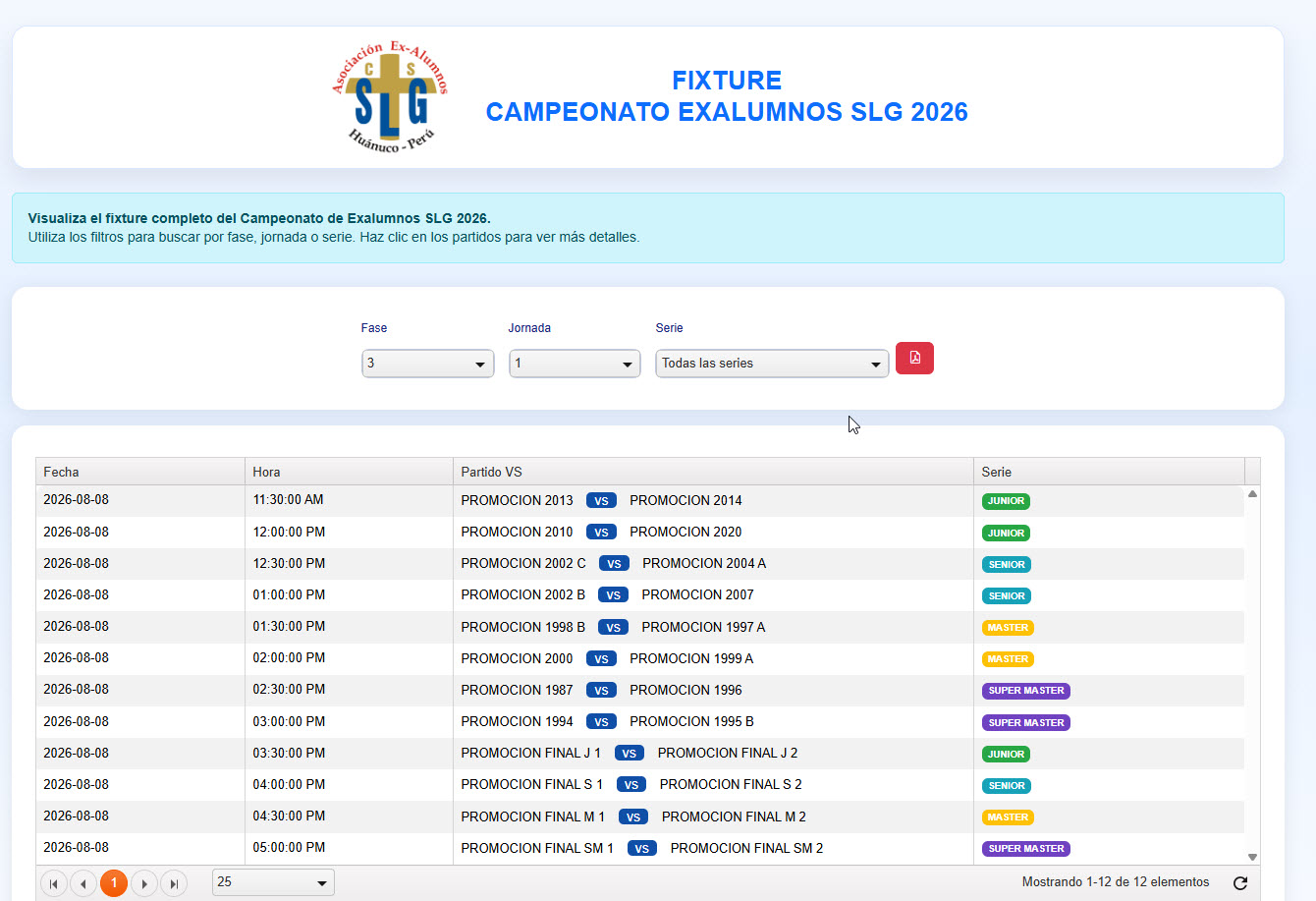The image size is (1316, 901).
Task: Open the Fase dropdown
Action: [427, 364]
